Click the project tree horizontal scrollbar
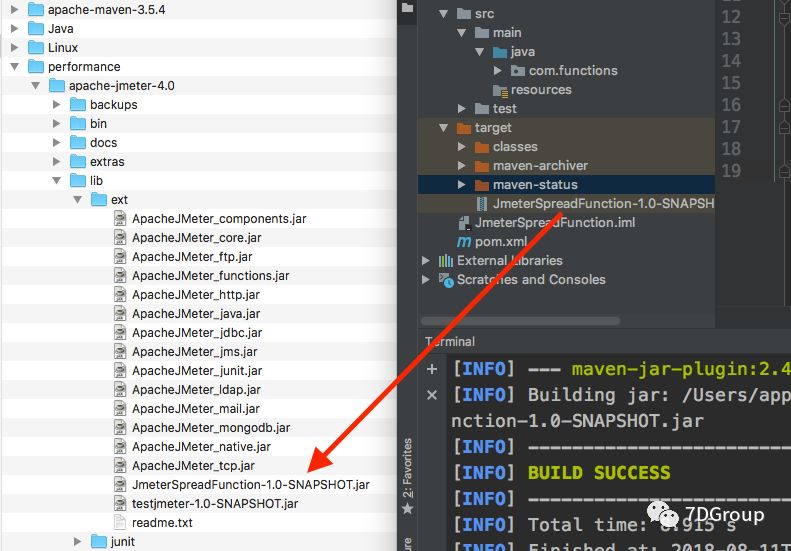This screenshot has width=791, height=551. (x=520, y=321)
